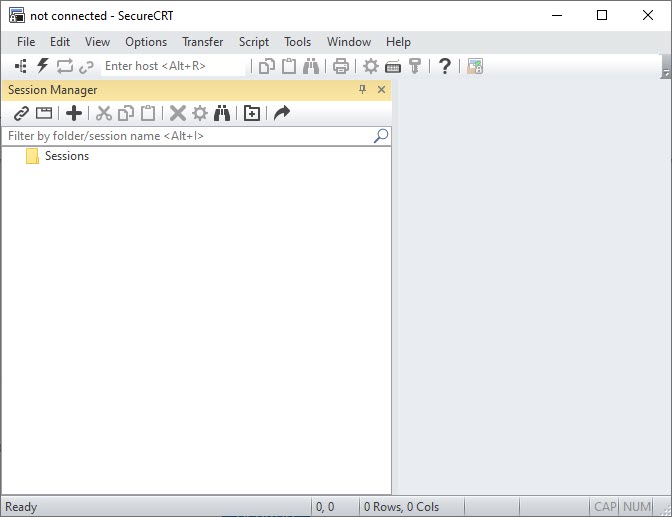The height and width of the screenshot is (517, 672).
Task: Open Session Options gear icon in main toolbar
Action: pos(371,66)
